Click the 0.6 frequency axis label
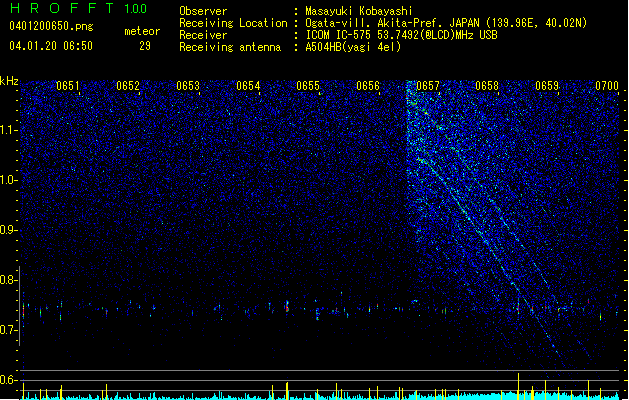The width and height of the screenshot is (629, 400). [8, 380]
